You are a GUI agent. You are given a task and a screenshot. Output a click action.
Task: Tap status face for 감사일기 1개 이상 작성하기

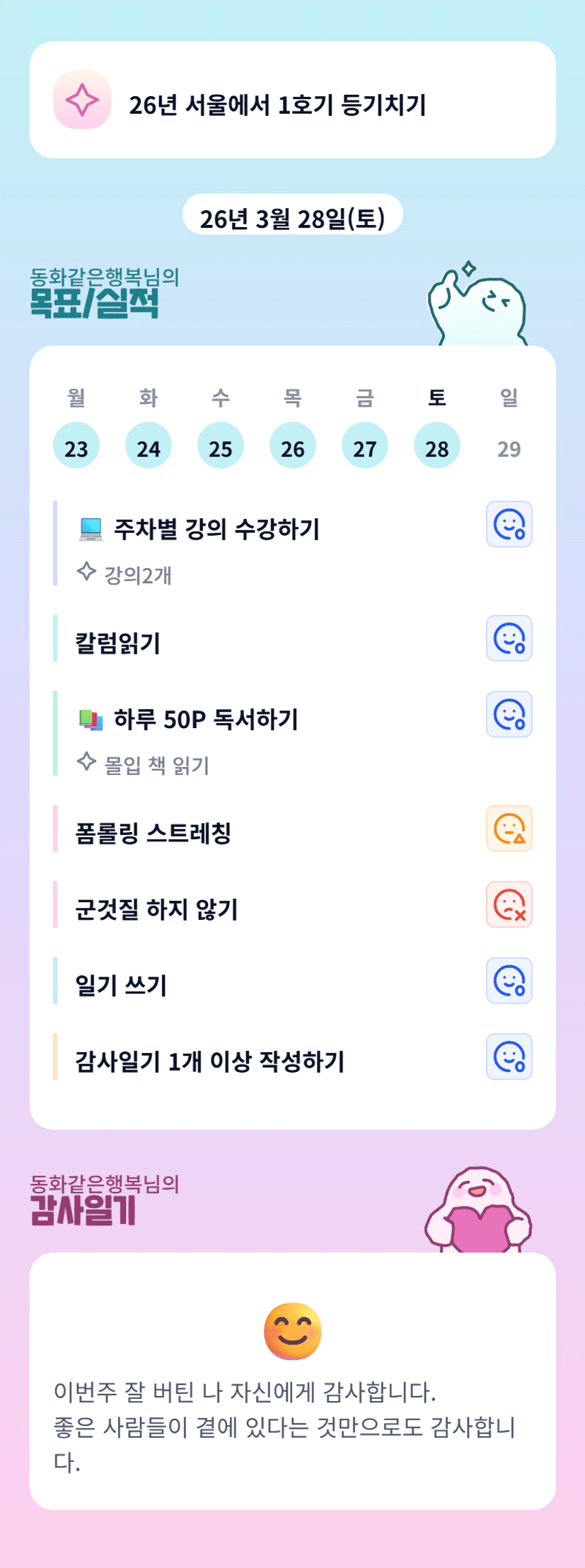(x=509, y=1057)
